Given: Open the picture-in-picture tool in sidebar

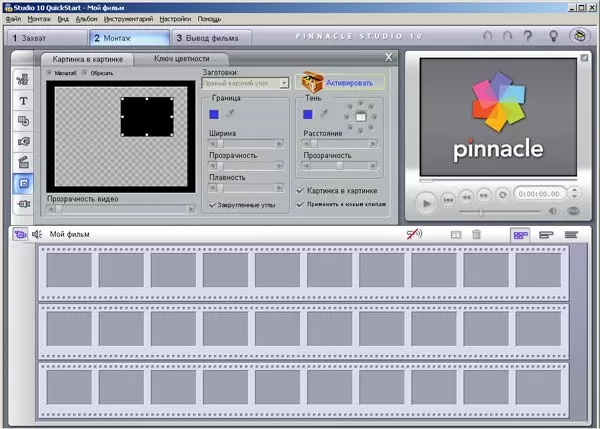Looking at the screenshot, I should (x=22, y=183).
